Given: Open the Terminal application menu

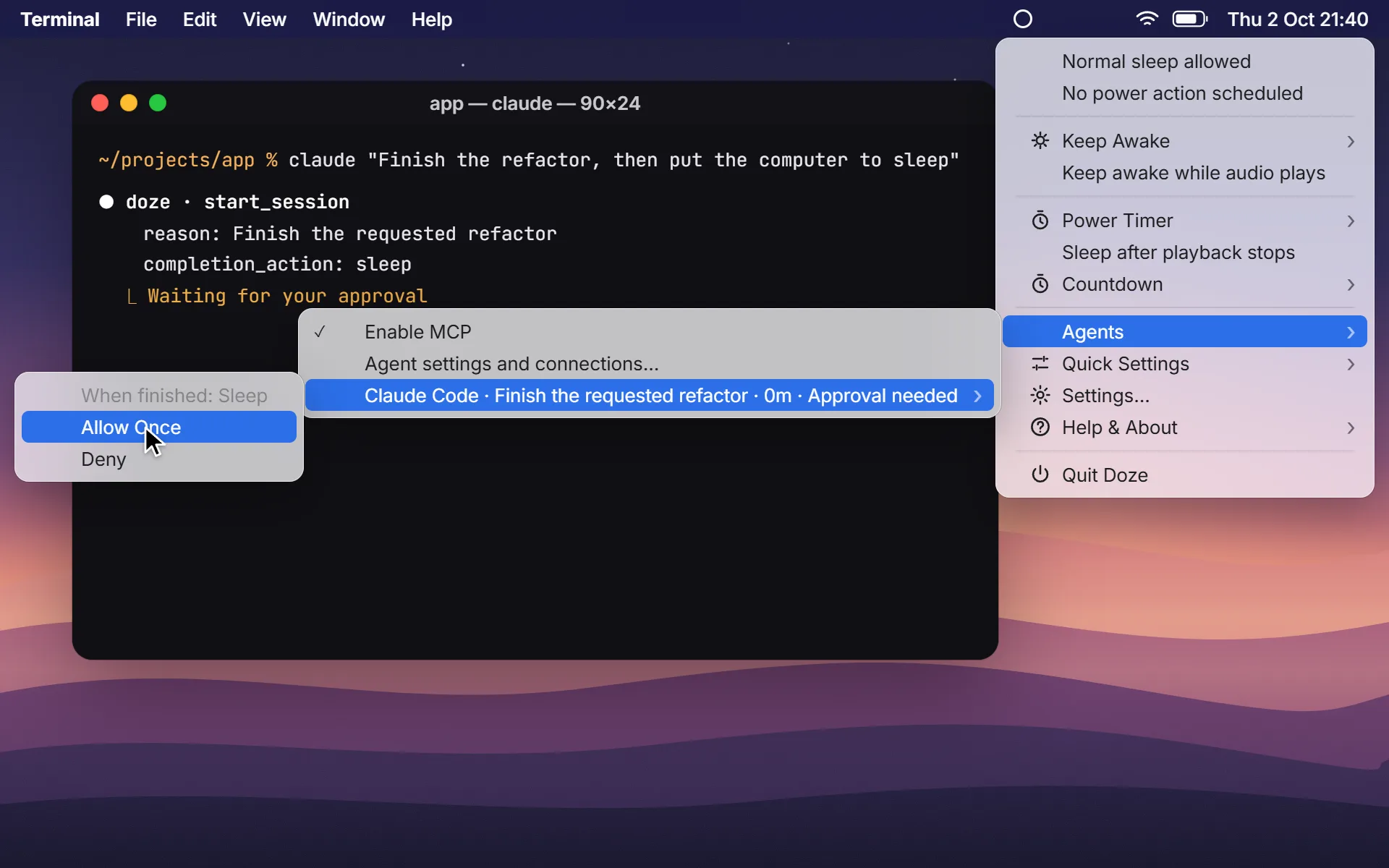Looking at the screenshot, I should tap(60, 20).
